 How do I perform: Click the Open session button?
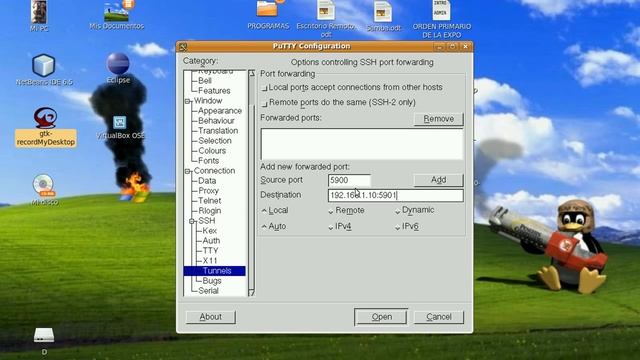tap(381, 317)
